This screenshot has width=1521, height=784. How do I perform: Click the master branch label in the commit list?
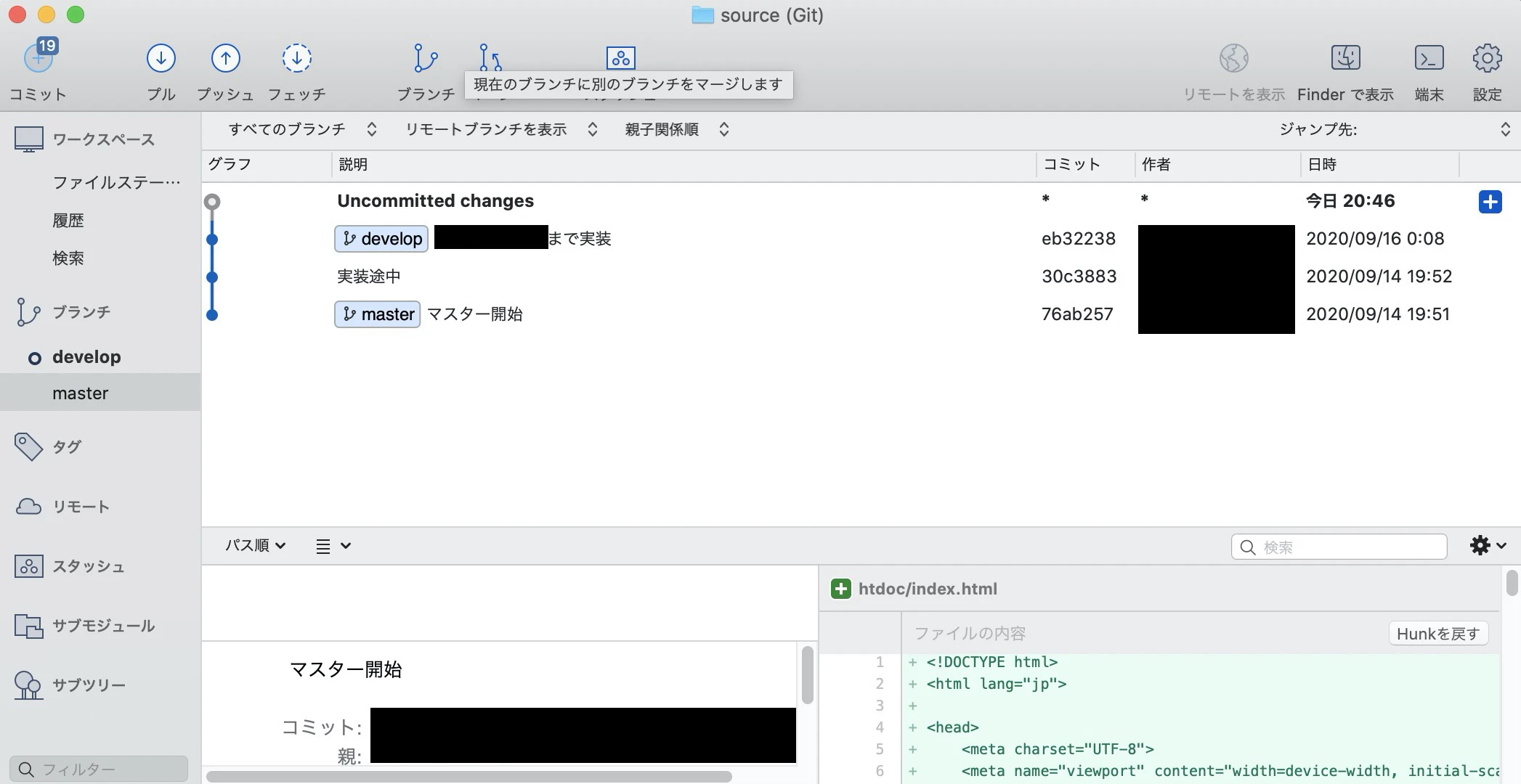click(377, 314)
